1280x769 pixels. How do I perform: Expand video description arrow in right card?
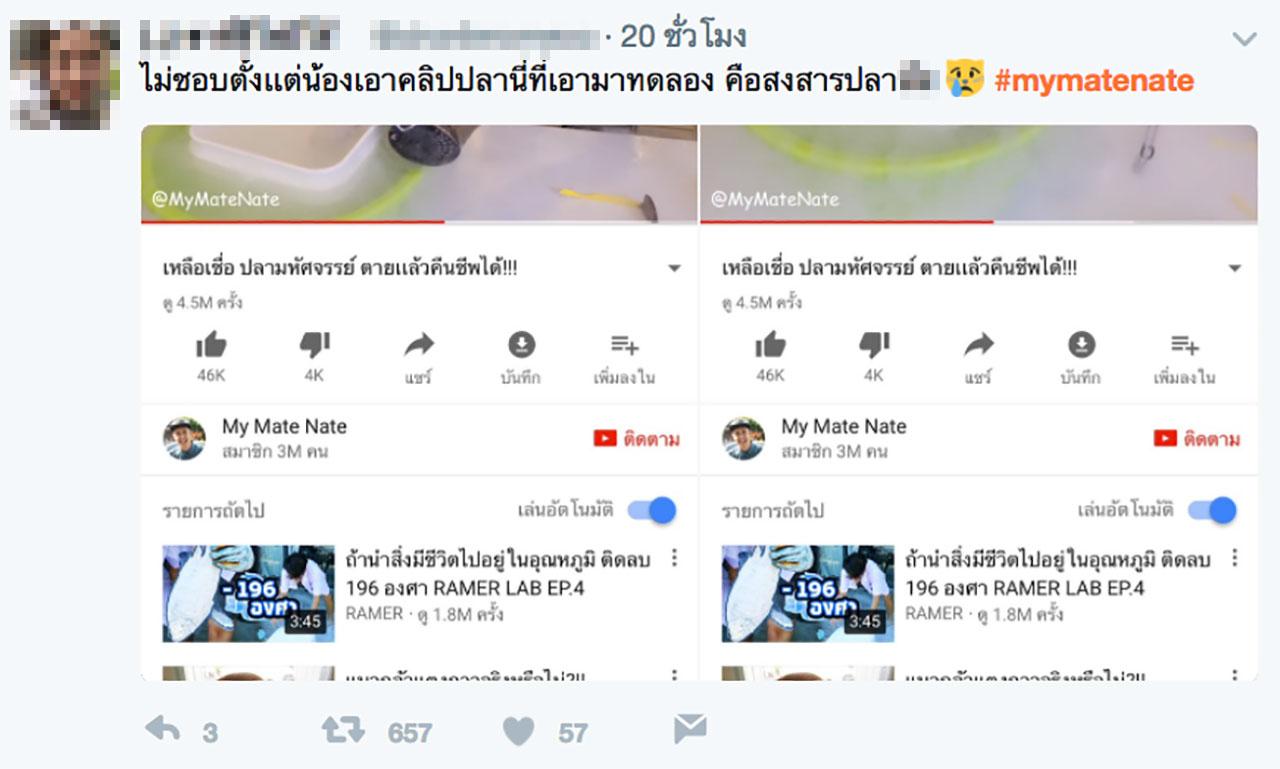(x=1234, y=269)
